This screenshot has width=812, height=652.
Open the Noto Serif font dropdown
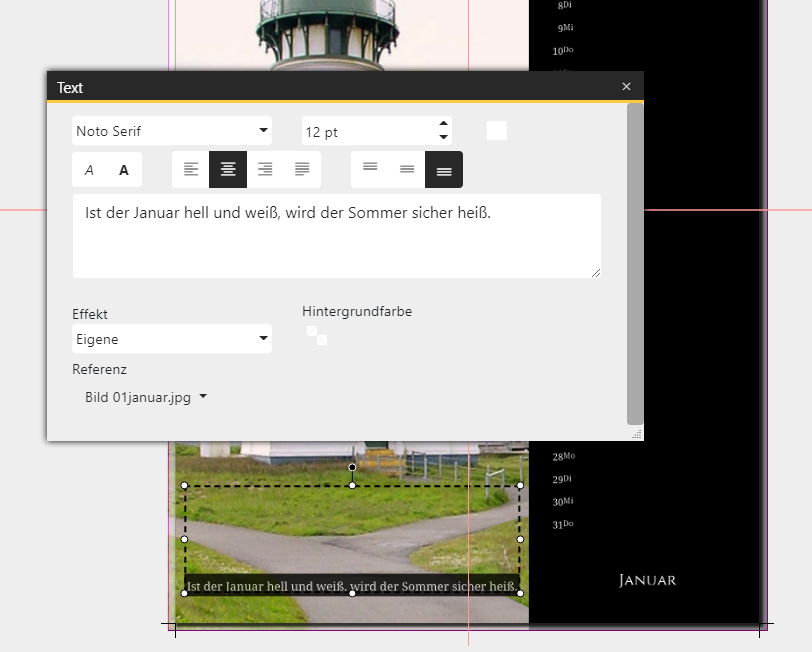(172, 131)
